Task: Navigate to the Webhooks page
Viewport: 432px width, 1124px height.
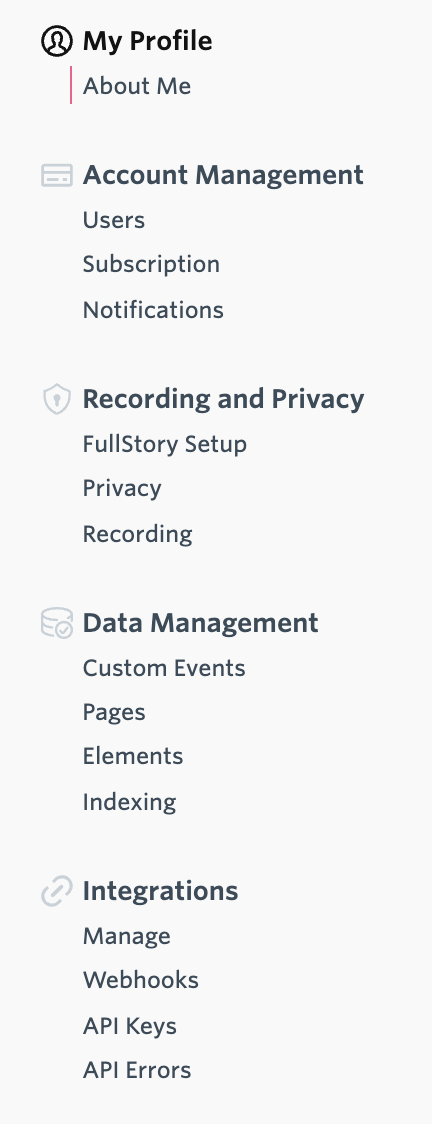Action: pyautogui.click(x=141, y=980)
